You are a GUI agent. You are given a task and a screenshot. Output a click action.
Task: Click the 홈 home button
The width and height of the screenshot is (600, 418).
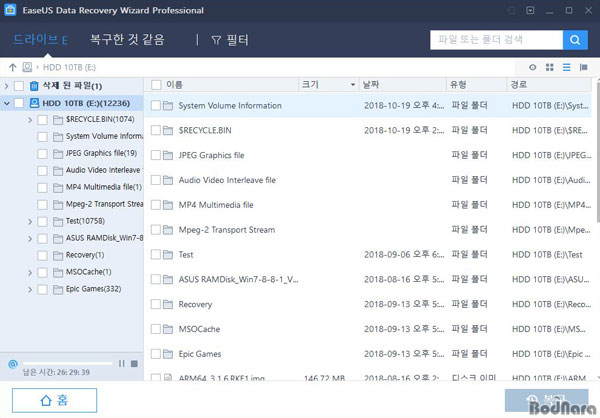point(54,400)
